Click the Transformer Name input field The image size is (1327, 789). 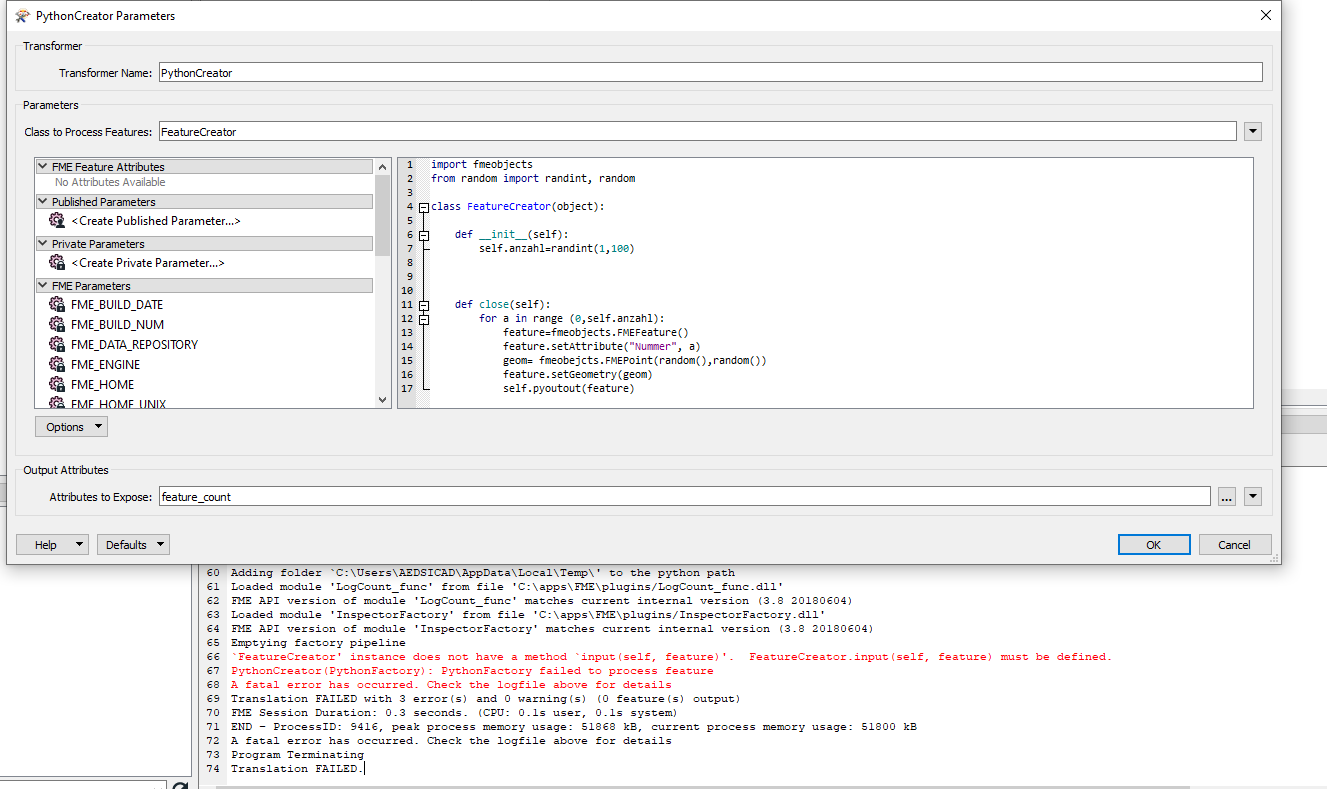[x=710, y=73]
